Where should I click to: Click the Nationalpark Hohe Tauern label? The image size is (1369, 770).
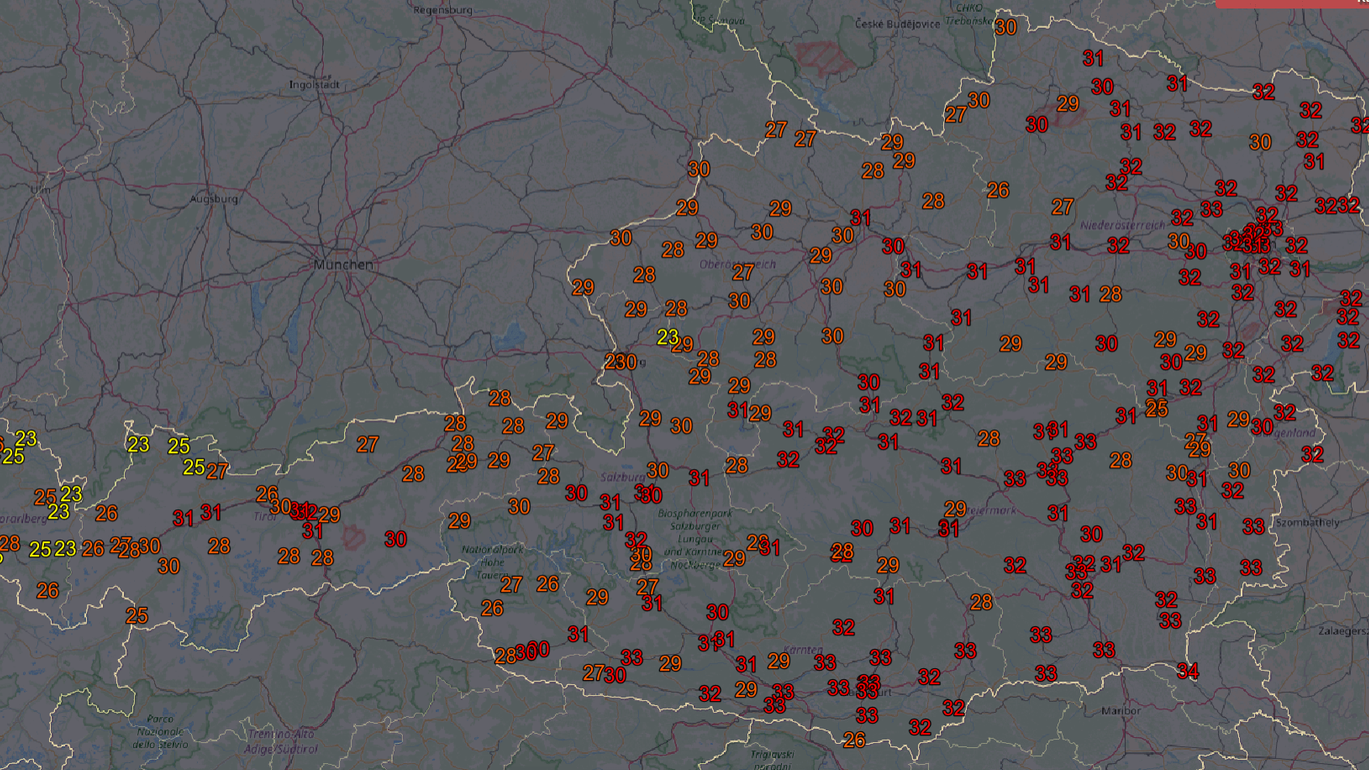click(492, 562)
